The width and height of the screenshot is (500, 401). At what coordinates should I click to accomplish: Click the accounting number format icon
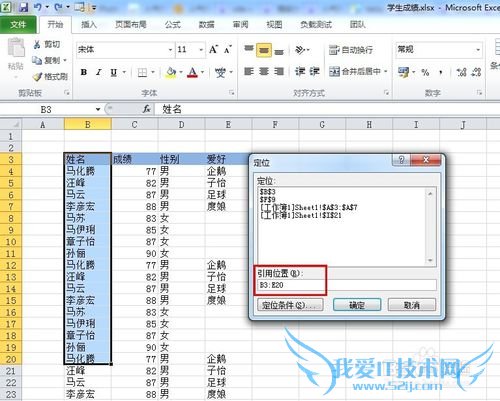coord(403,72)
